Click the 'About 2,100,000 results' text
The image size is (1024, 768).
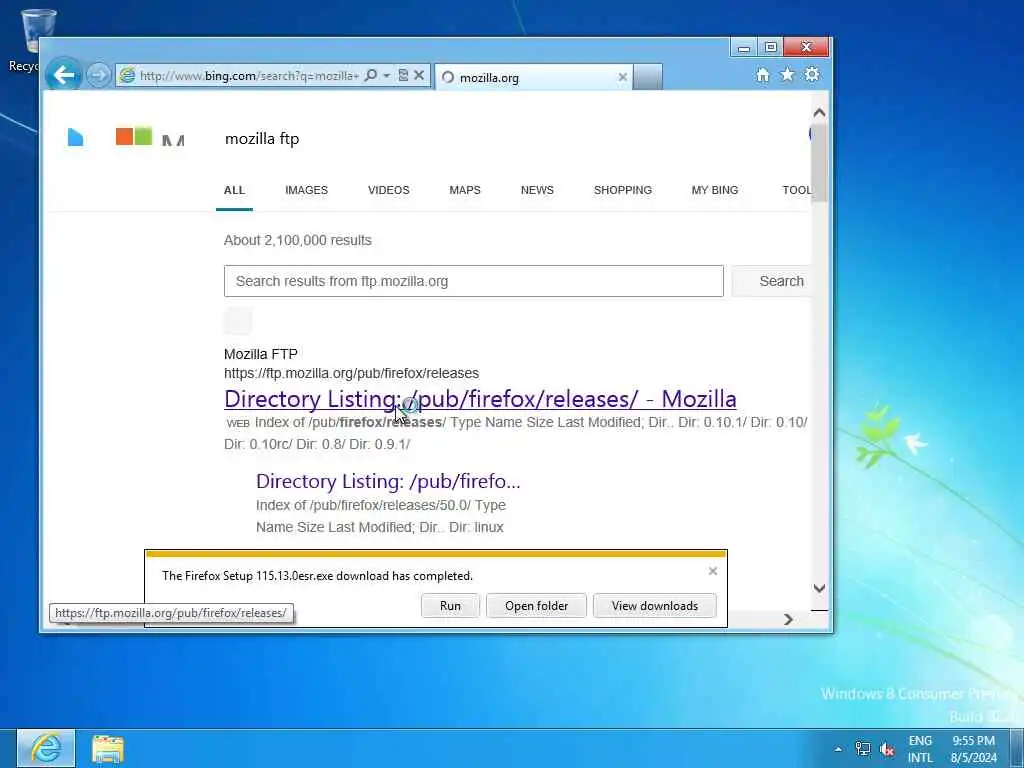(298, 240)
